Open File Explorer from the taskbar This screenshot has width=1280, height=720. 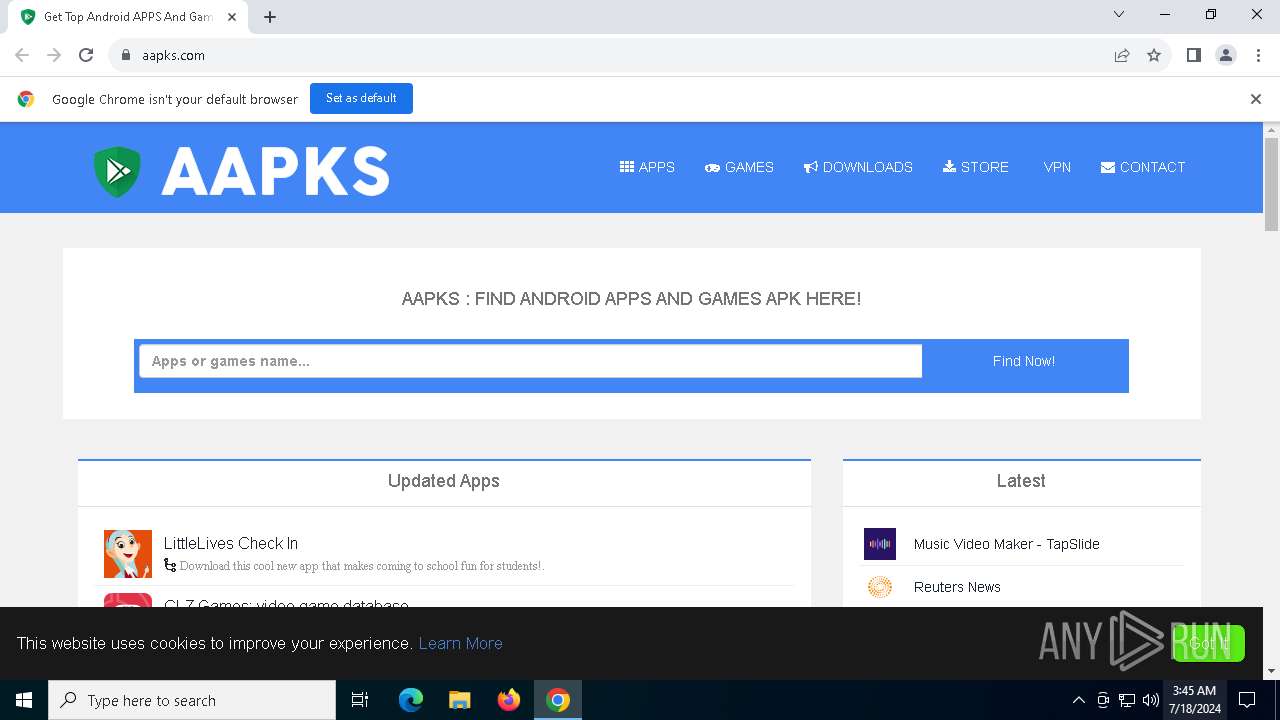460,700
